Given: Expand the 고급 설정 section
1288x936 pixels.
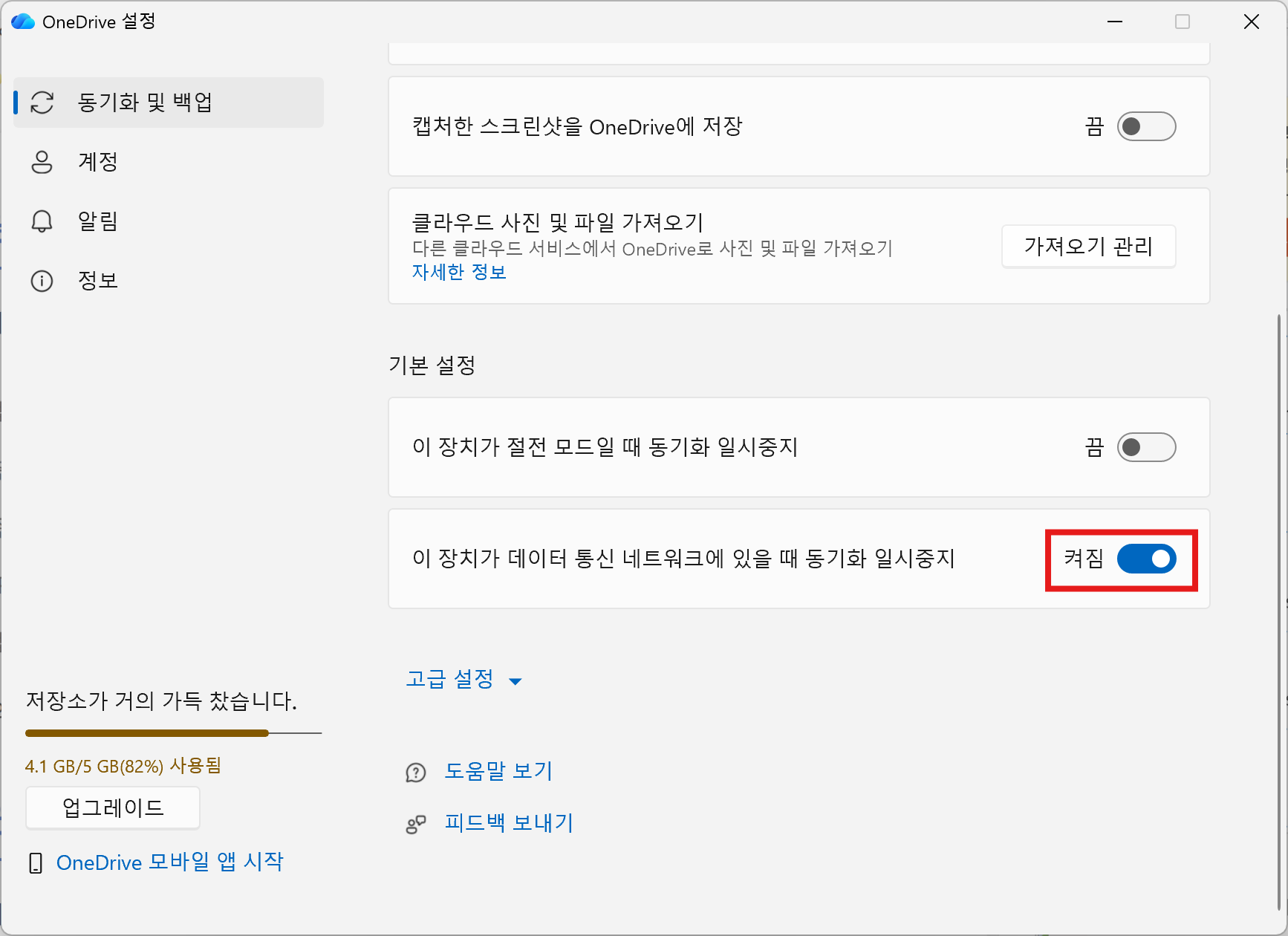Looking at the screenshot, I should [x=464, y=679].
